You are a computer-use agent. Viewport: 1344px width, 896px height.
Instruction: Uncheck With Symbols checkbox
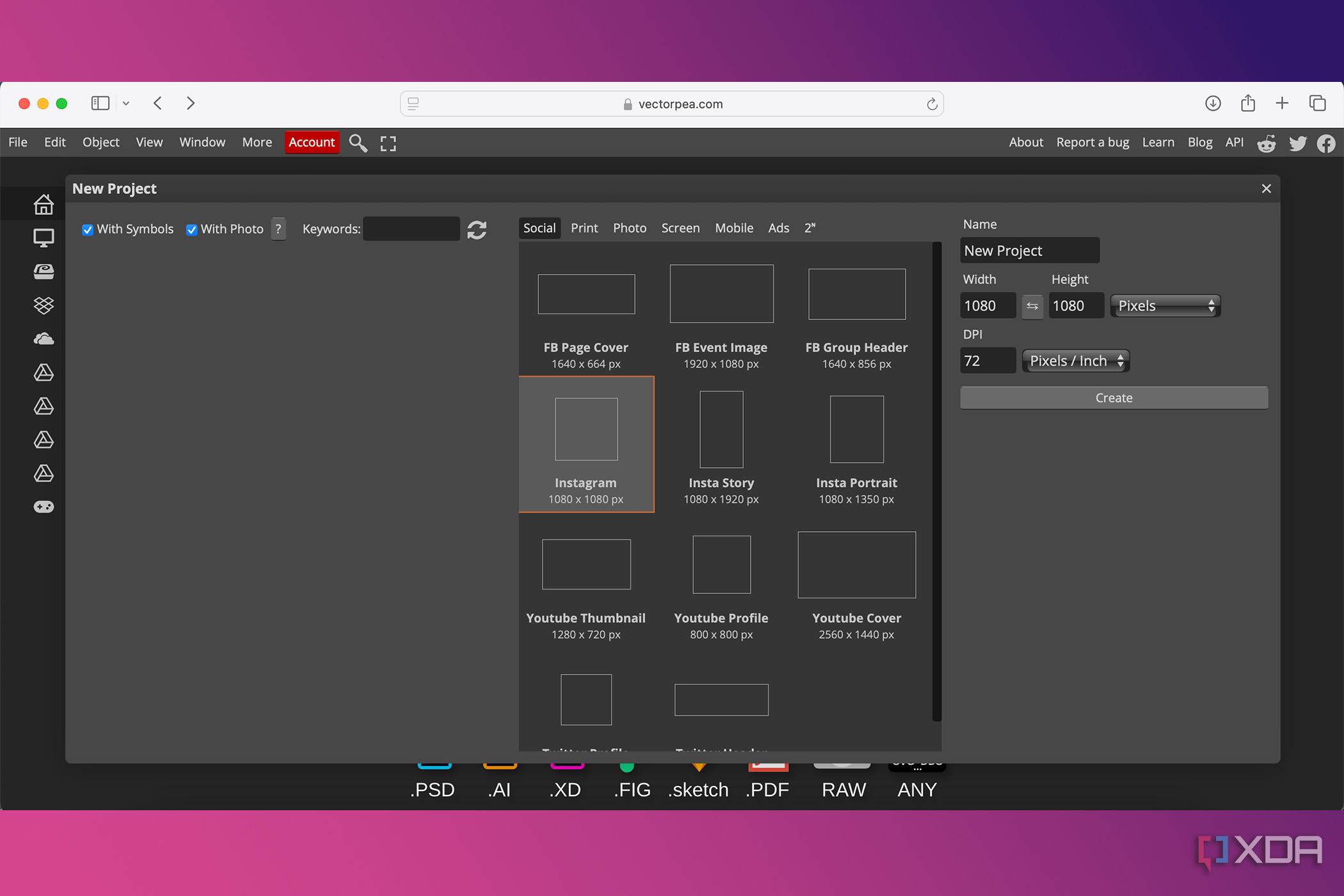[x=88, y=230]
